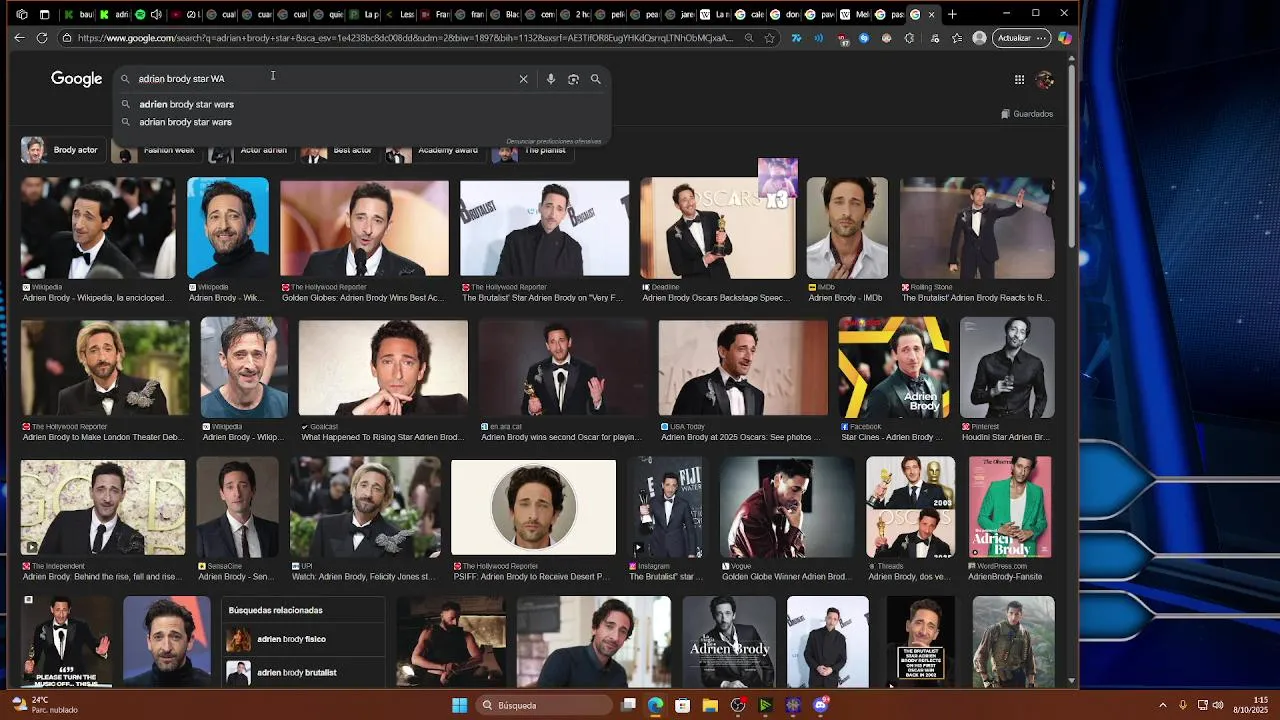The height and width of the screenshot is (720, 1280).
Task: Open related search 'adrien brody brutalist'
Action: tap(304, 673)
